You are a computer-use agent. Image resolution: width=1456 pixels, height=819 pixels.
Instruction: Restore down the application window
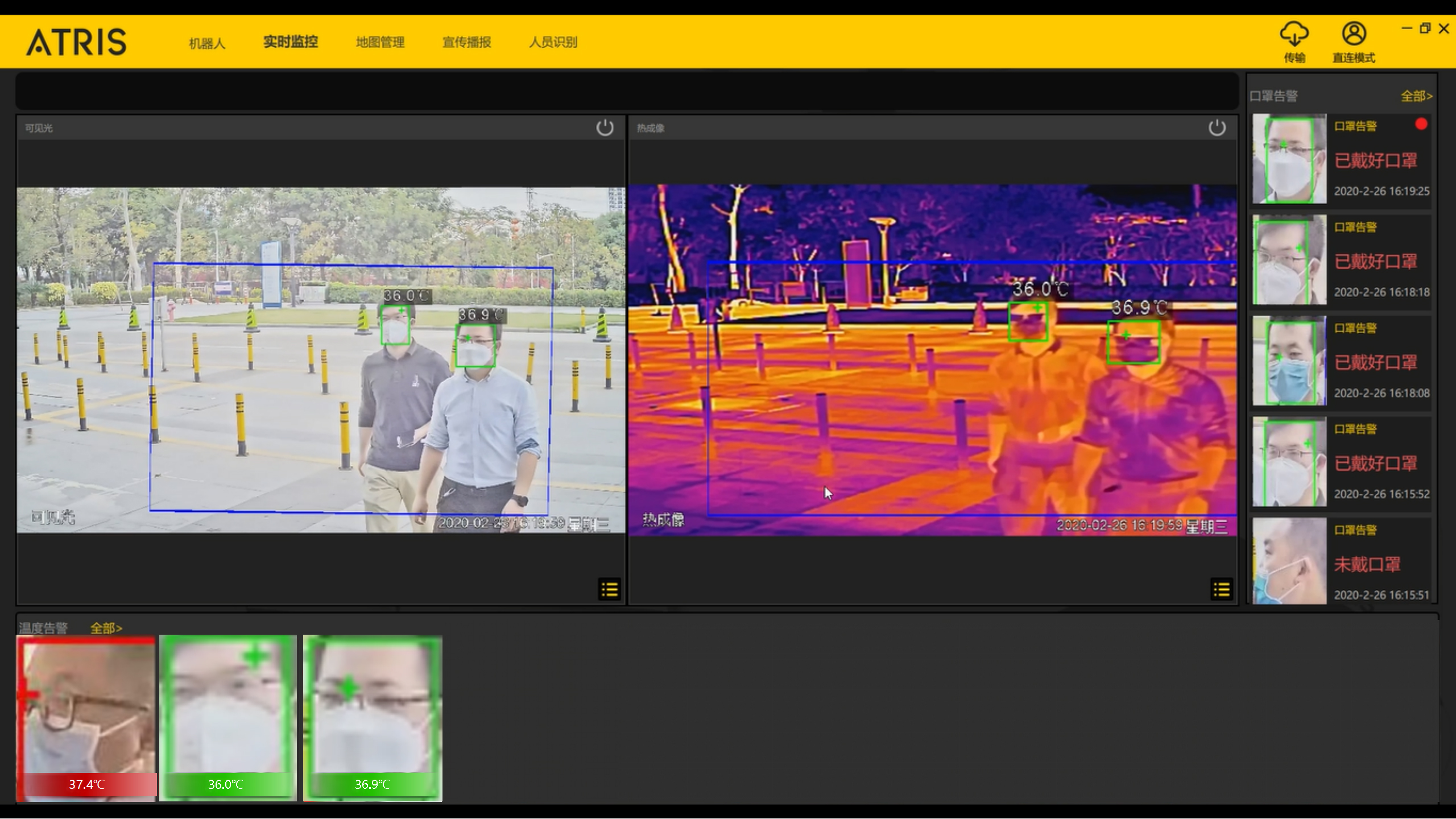click(x=1425, y=28)
